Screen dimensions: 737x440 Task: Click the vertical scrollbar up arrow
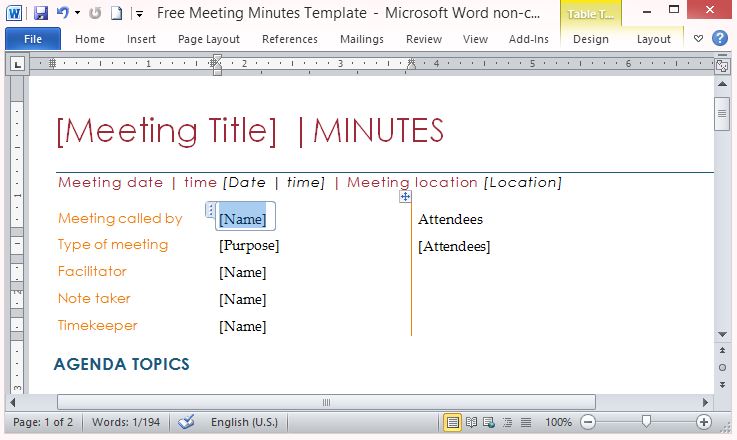(722, 84)
